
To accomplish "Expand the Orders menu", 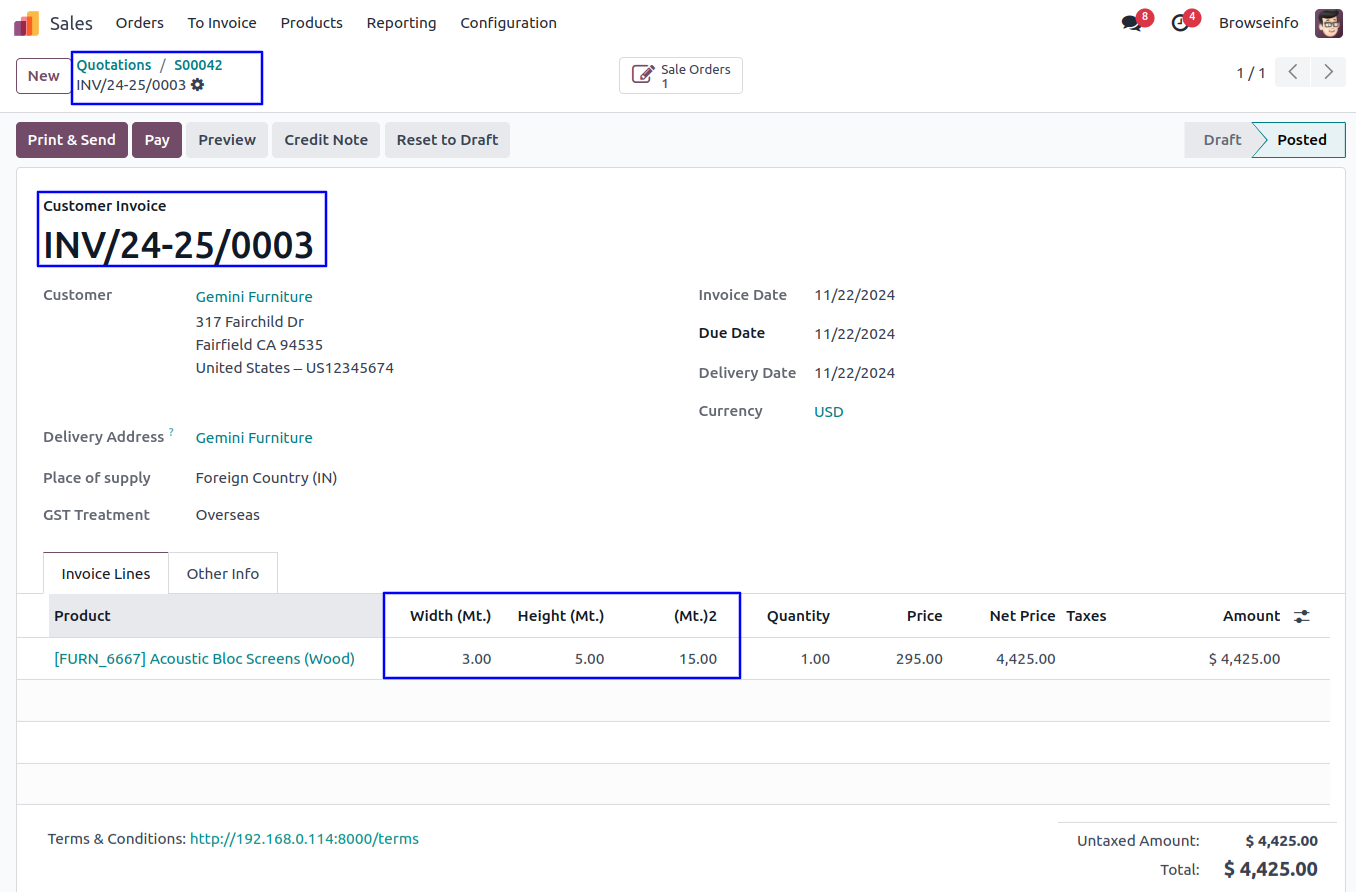I will pos(139,23).
